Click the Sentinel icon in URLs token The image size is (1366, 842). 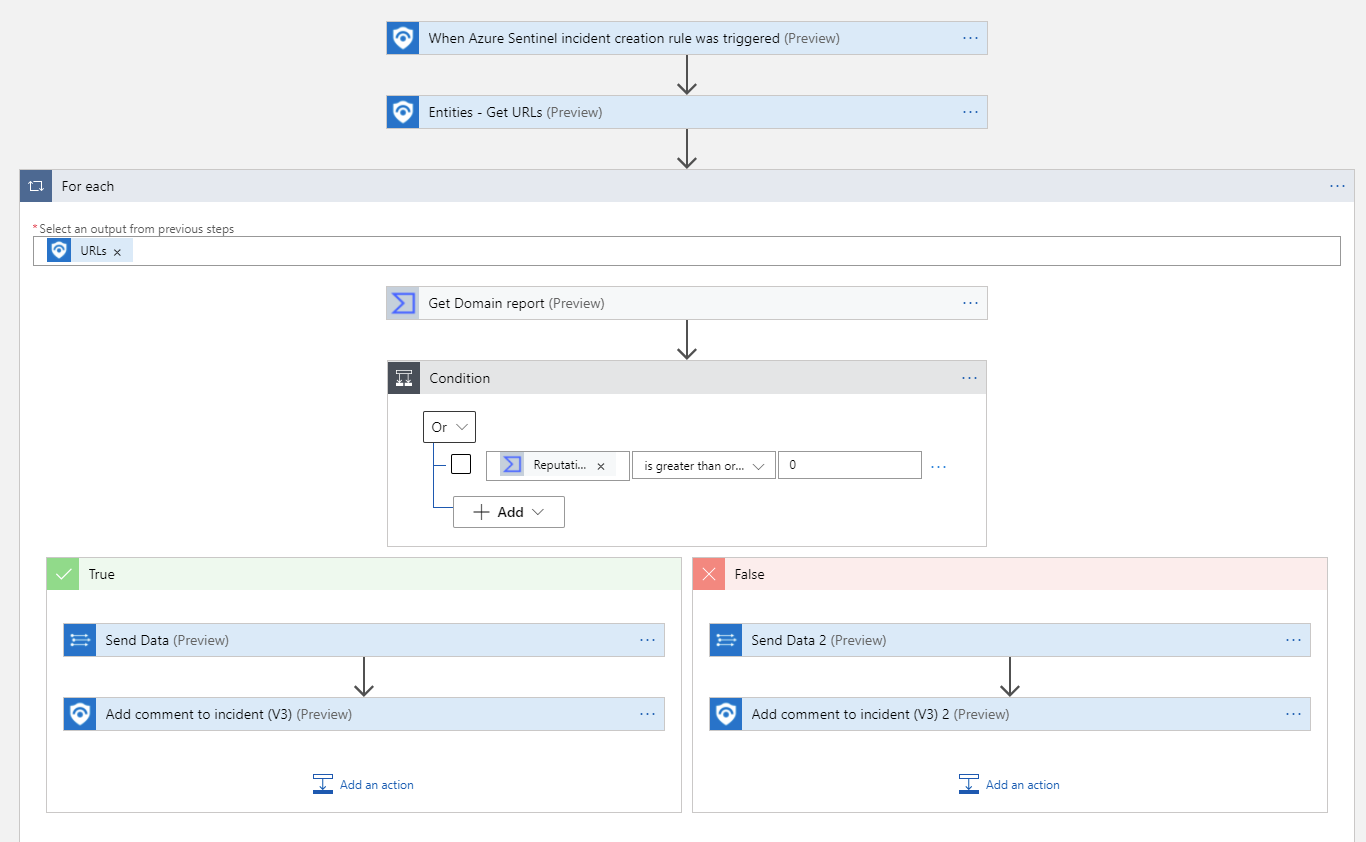click(59, 251)
